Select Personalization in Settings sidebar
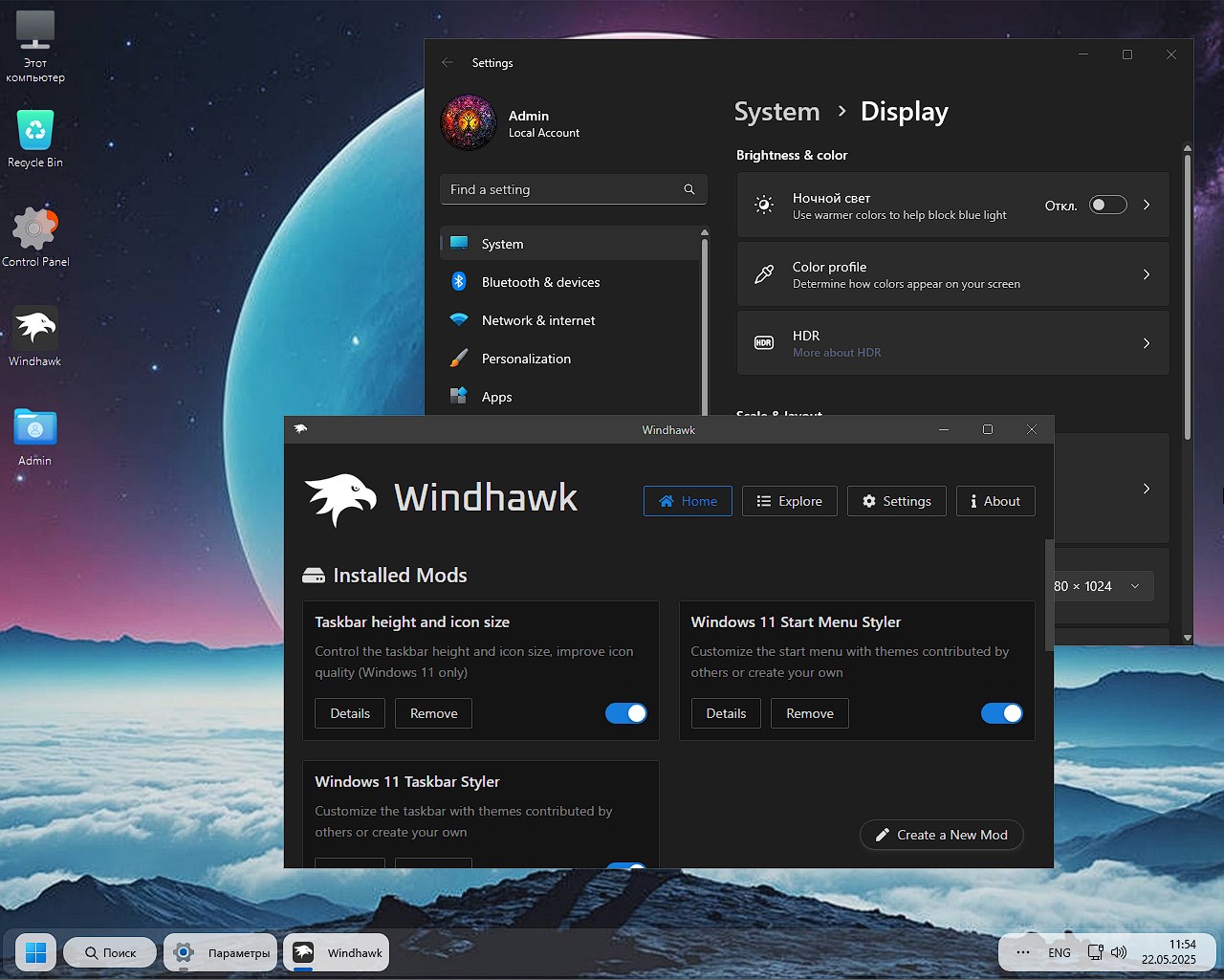Viewport: 1224px width, 980px height. [570, 359]
